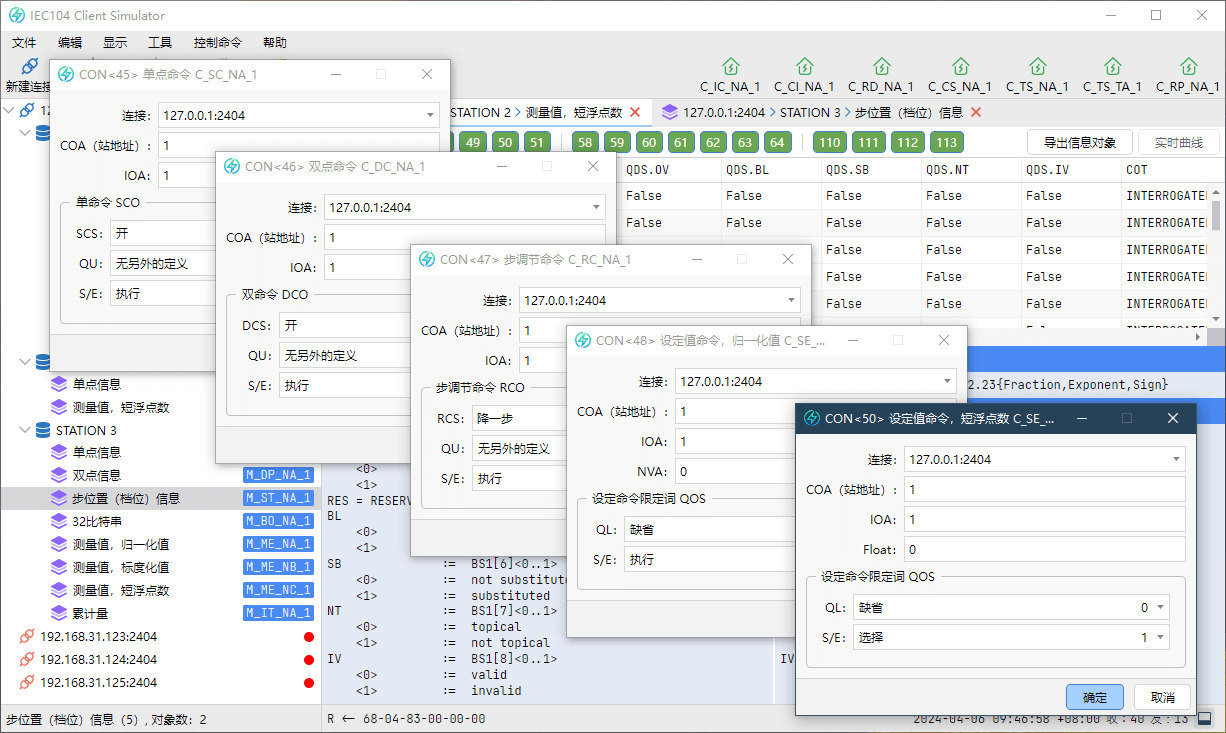Expand the 连接 combo box in CON<50>
1226x733 pixels.
(x=1176, y=460)
